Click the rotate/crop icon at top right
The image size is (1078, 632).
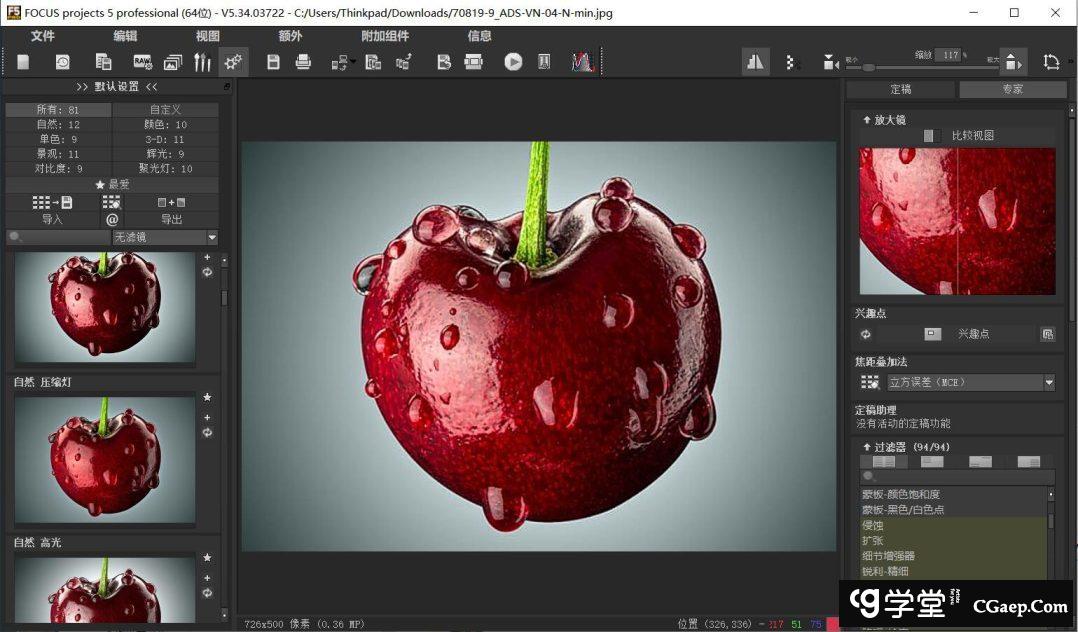1051,62
